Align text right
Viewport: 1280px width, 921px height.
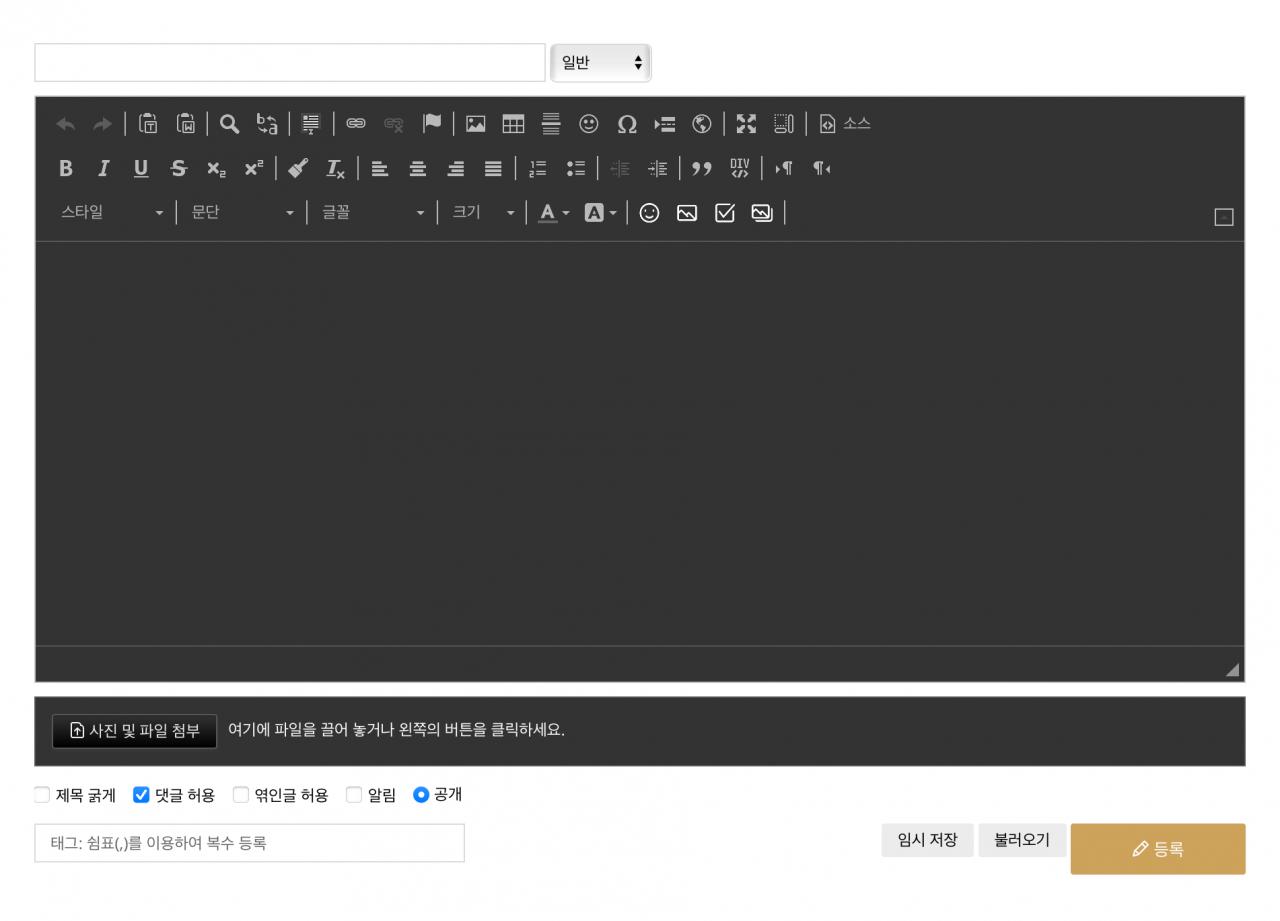pyautogui.click(x=456, y=168)
